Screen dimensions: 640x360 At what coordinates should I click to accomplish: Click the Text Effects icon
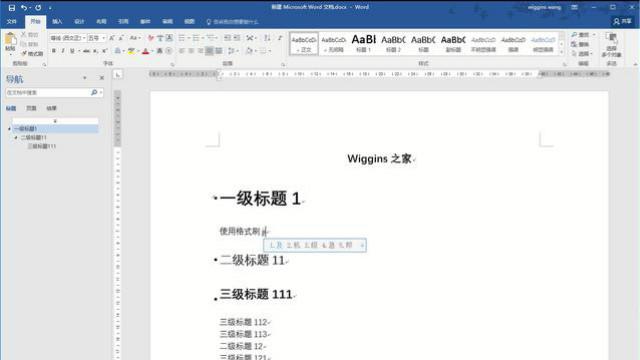click(x=118, y=51)
